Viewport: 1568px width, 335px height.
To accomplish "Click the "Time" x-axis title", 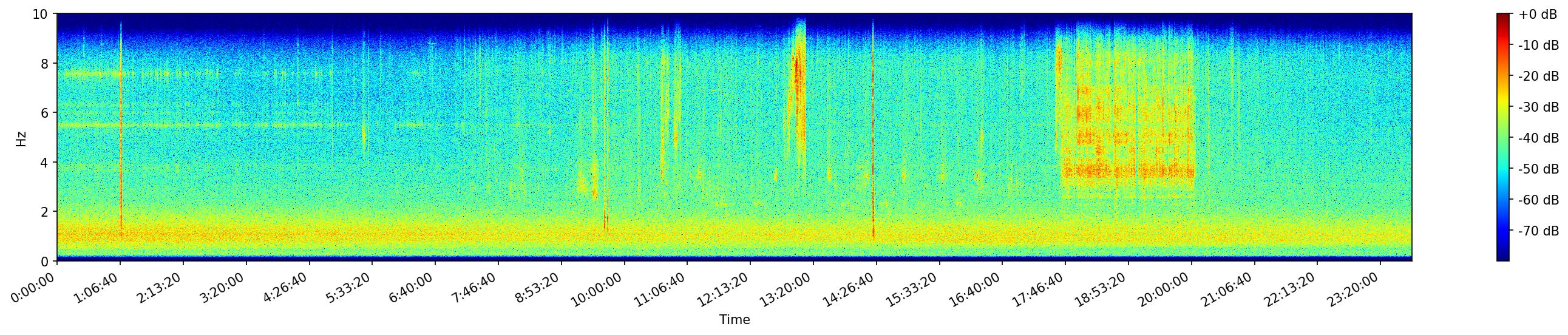I will pyautogui.click(x=734, y=320).
